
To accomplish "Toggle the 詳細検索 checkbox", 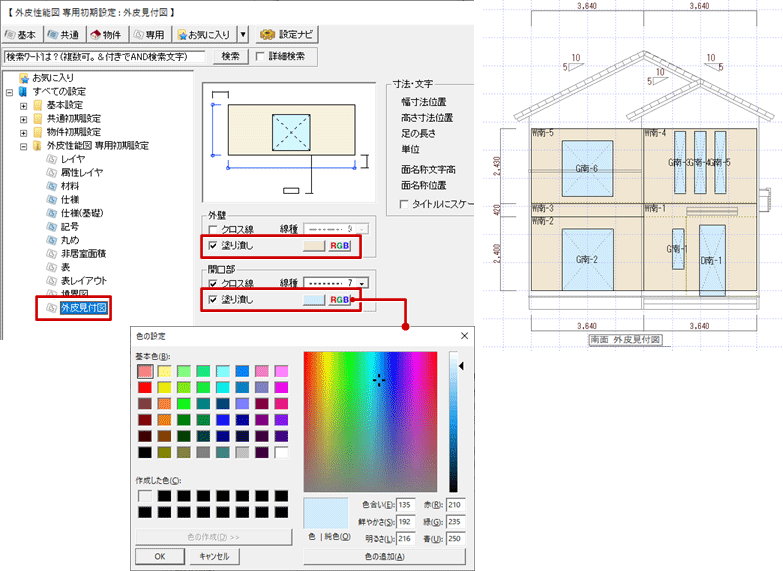I will 259,57.
